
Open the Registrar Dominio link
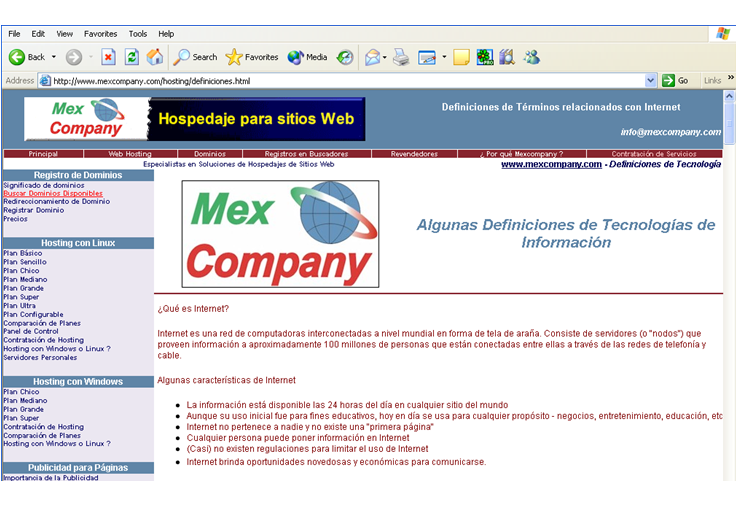coord(34,210)
